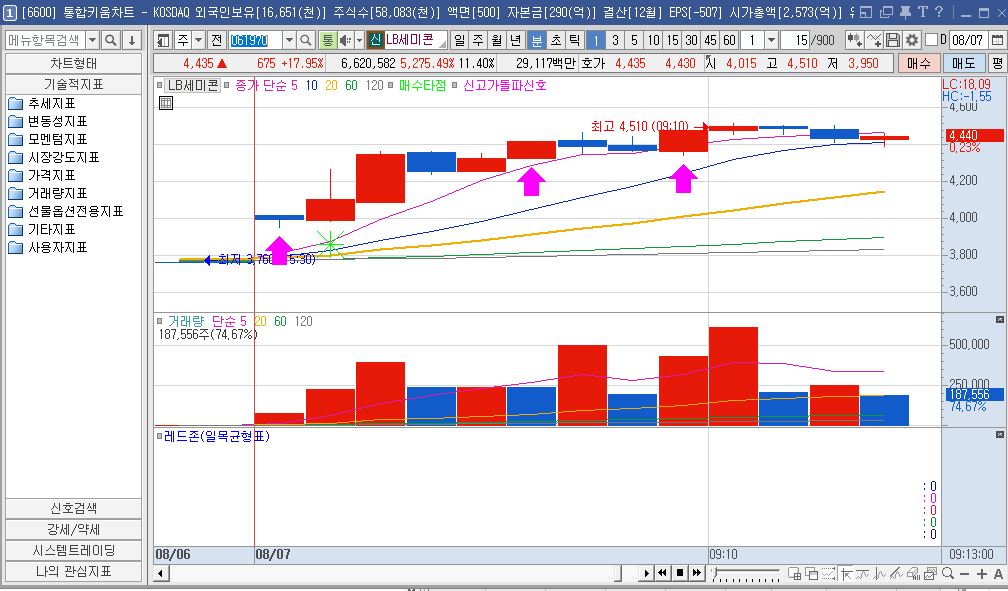Click the playback speed slider
The image size is (1008, 591).
(746, 573)
